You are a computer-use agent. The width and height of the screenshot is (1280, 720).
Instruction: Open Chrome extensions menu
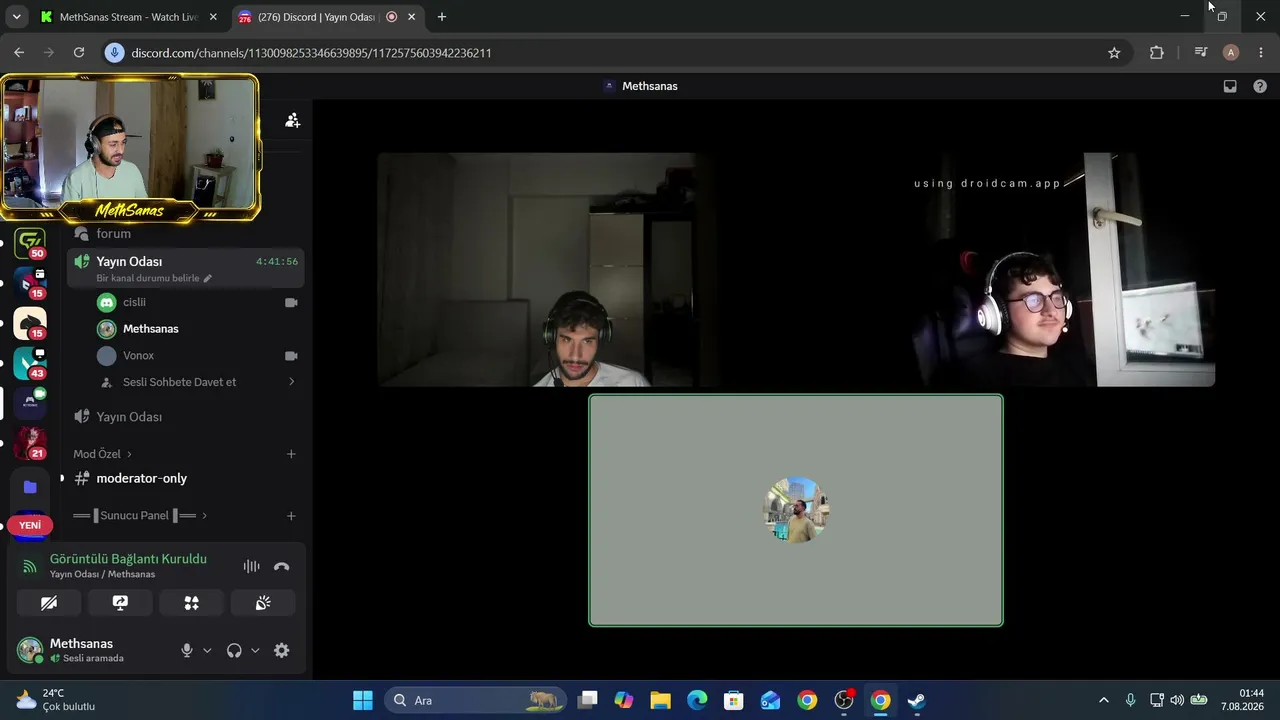(1157, 53)
